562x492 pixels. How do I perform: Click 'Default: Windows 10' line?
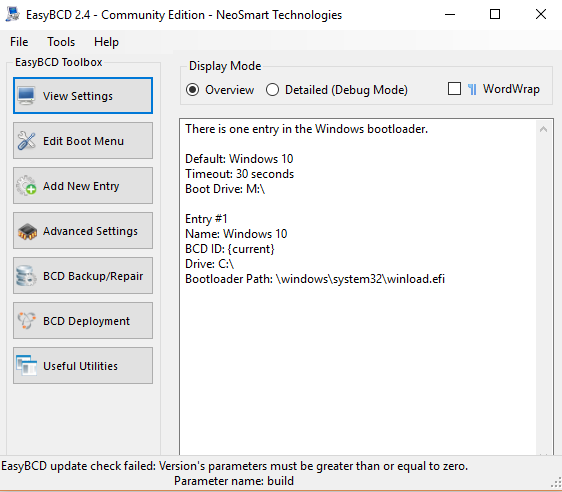(239, 159)
